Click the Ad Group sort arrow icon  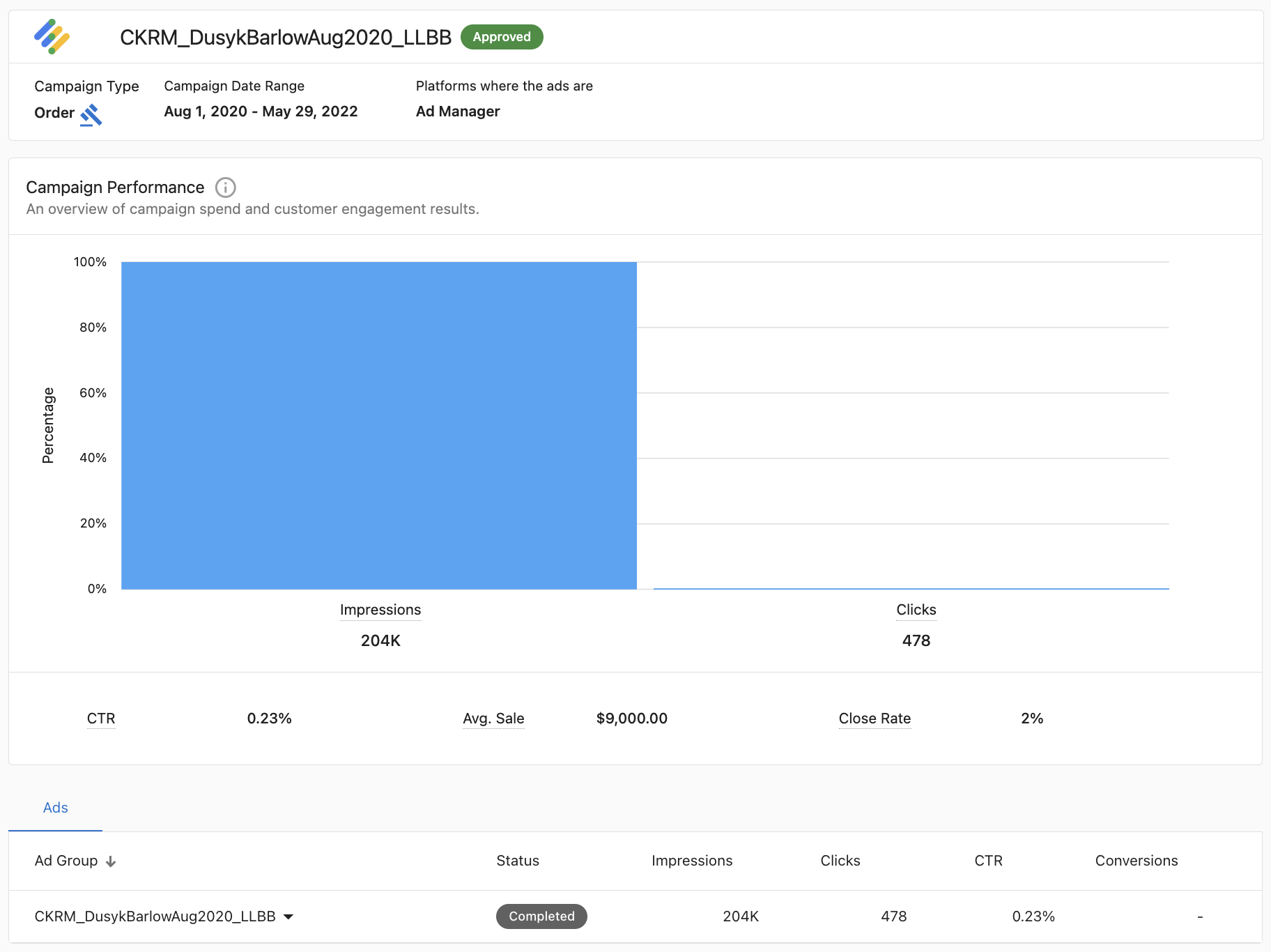(111, 862)
